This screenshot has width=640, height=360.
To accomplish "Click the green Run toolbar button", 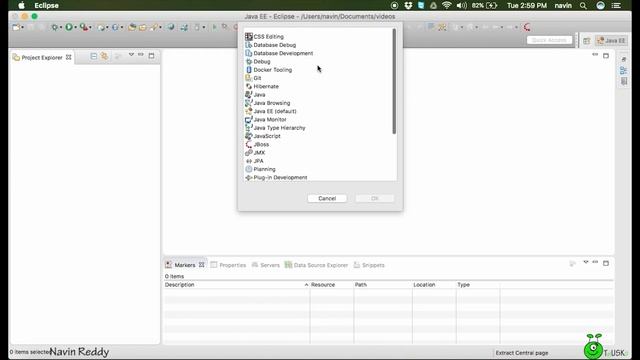I will (69, 27).
